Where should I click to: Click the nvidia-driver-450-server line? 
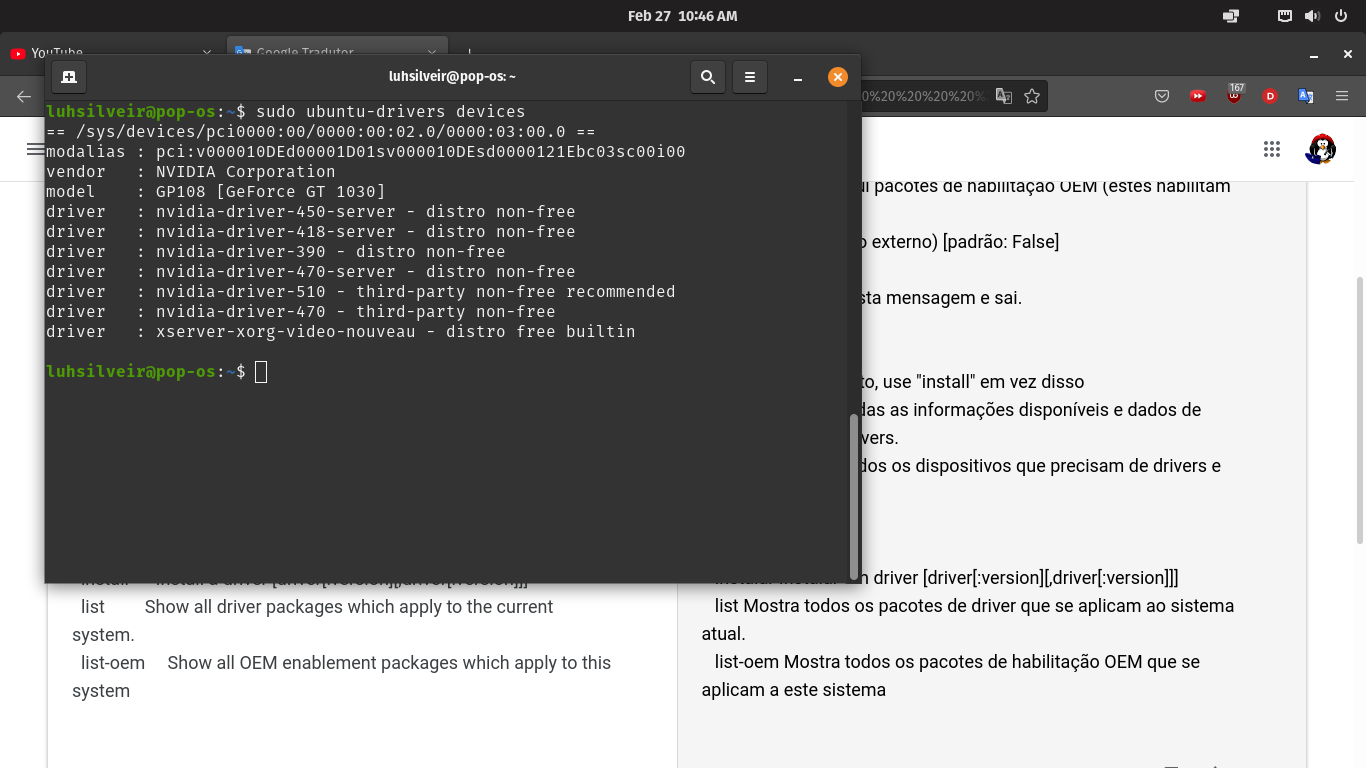point(311,212)
